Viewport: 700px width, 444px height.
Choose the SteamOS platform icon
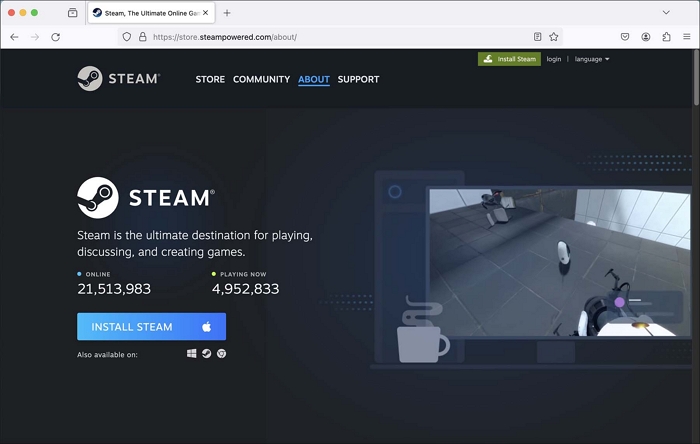tap(206, 354)
